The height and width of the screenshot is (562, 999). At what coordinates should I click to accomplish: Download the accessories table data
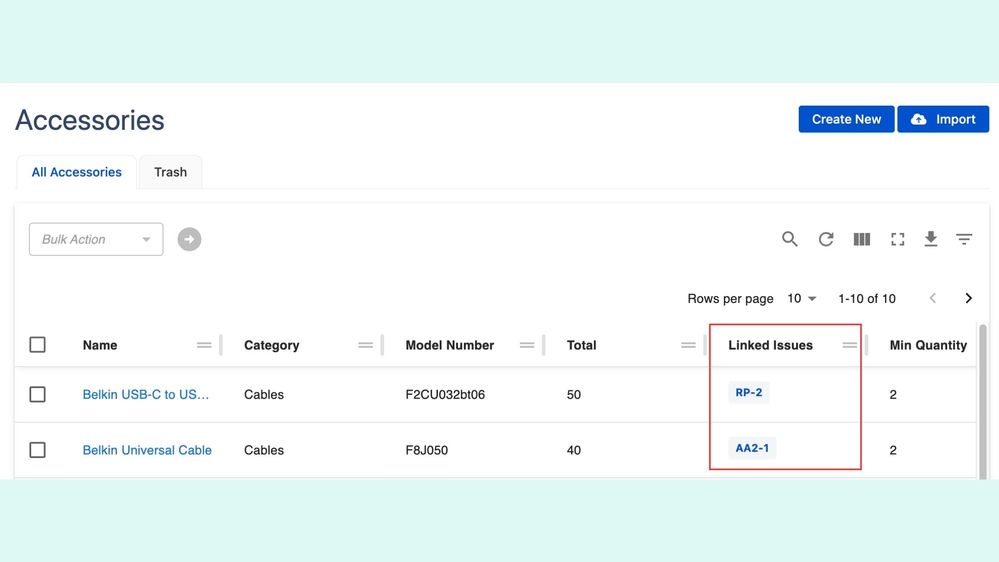(x=931, y=239)
